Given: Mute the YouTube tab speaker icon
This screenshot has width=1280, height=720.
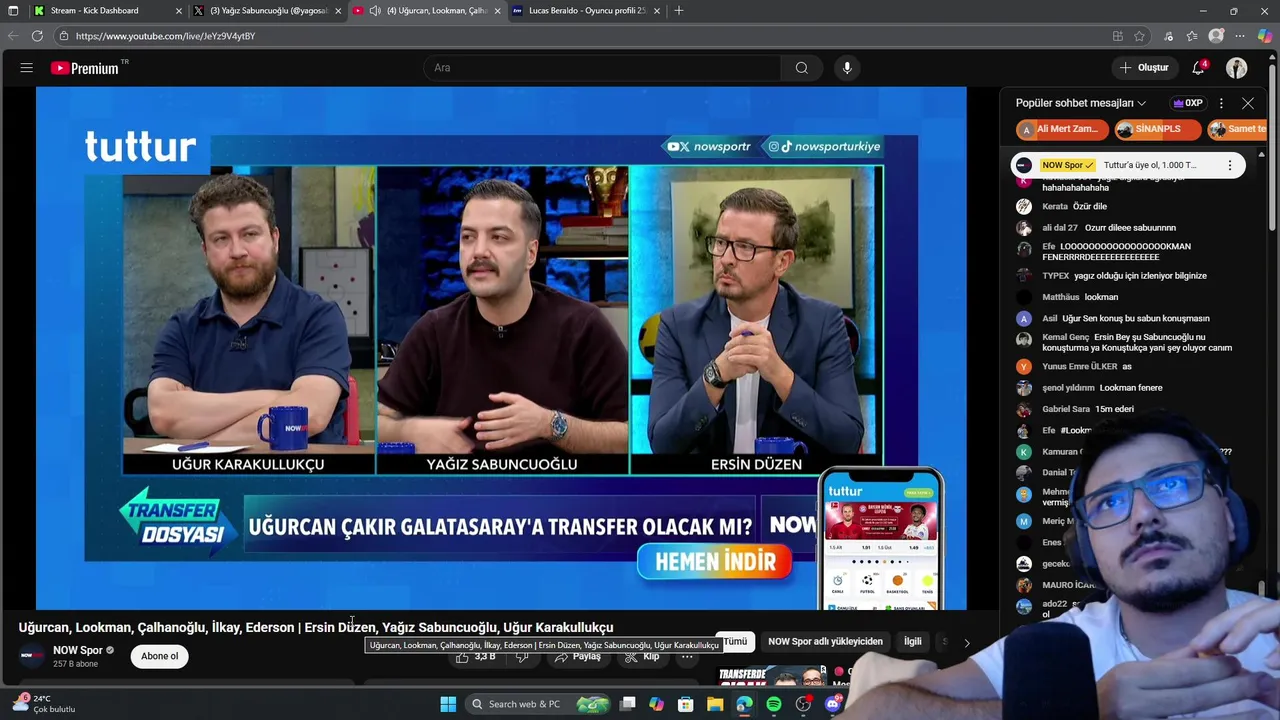Looking at the screenshot, I should click(x=375, y=11).
